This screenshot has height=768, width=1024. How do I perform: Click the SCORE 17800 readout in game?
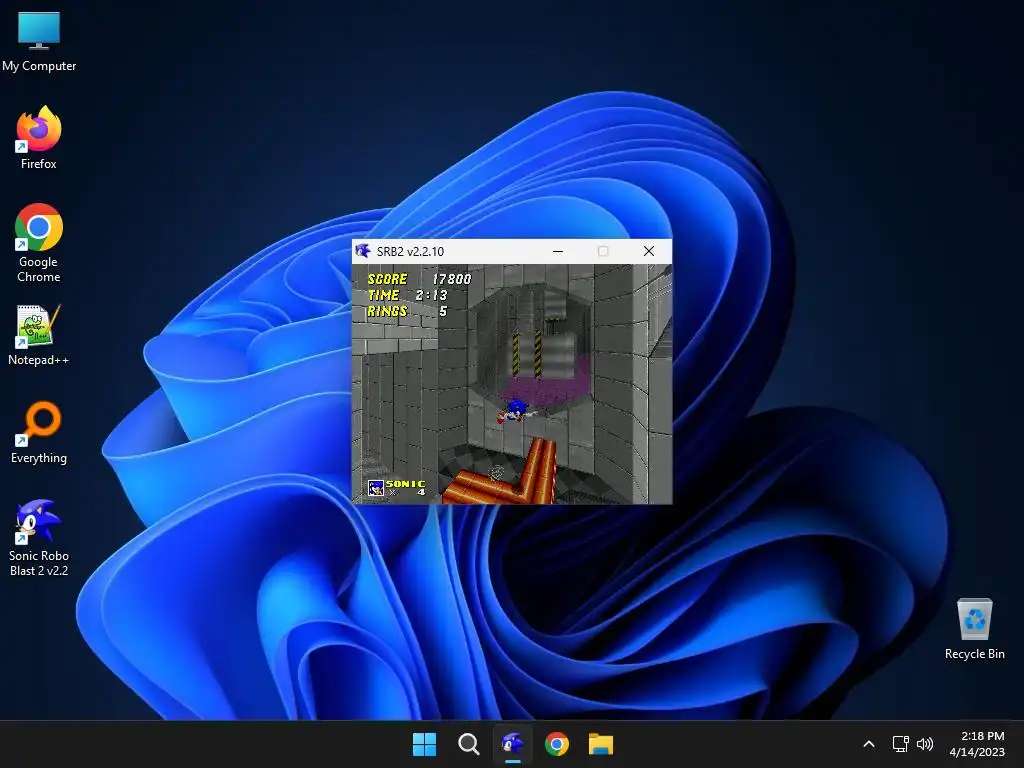click(419, 279)
